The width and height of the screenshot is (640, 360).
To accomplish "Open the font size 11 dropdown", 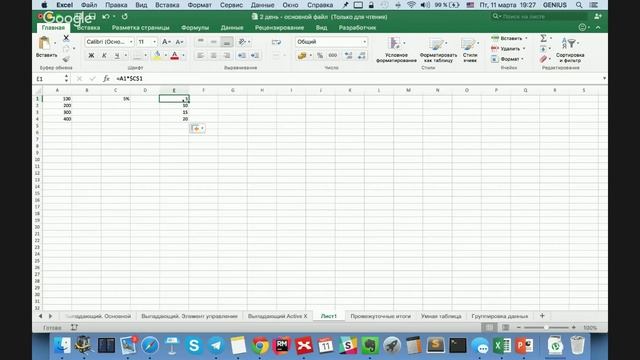I will point(154,42).
